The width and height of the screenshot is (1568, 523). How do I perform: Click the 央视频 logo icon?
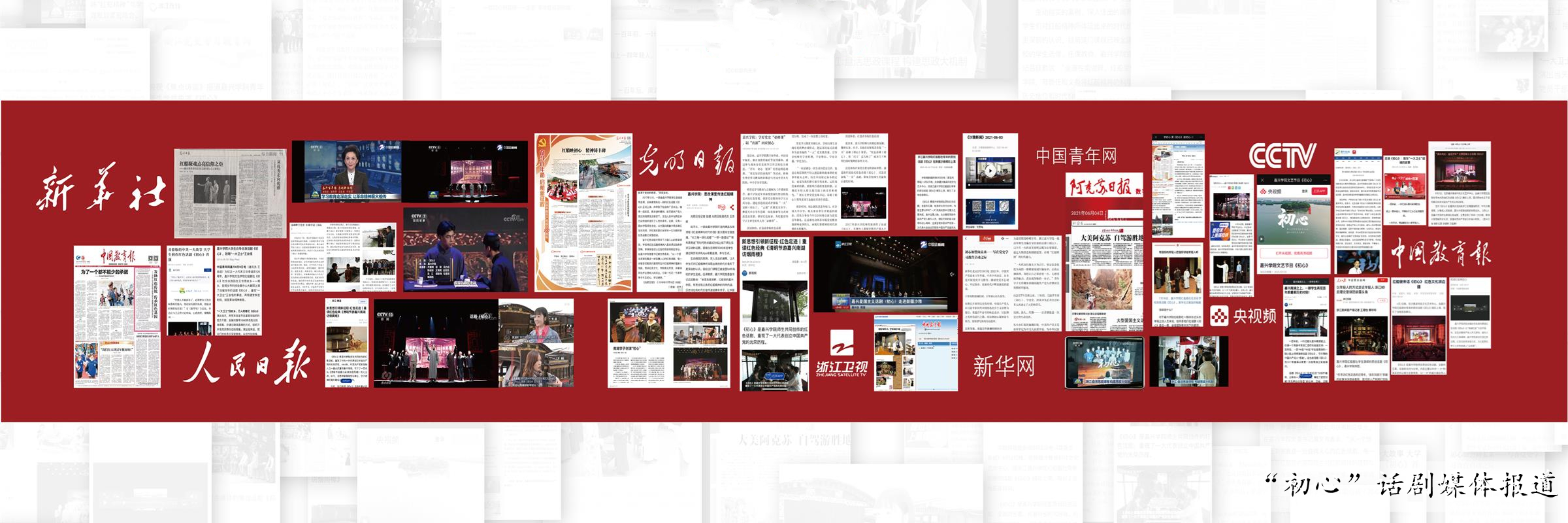(1218, 316)
